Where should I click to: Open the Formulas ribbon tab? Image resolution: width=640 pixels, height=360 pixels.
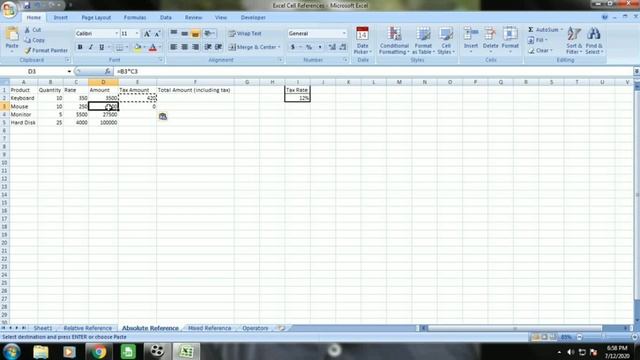pos(135,18)
